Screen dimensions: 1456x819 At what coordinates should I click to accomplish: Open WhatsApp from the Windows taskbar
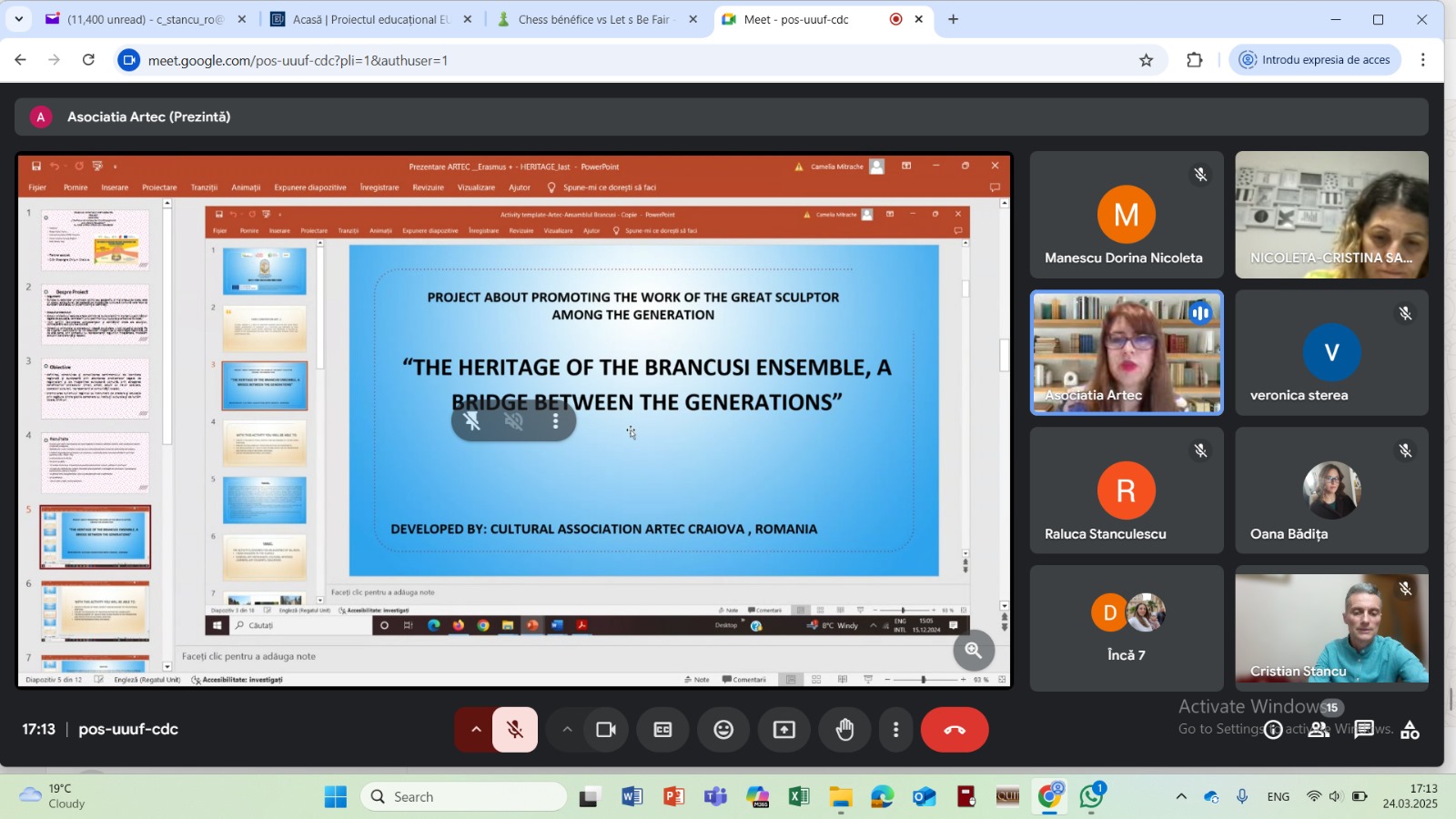click(1091, 797)
